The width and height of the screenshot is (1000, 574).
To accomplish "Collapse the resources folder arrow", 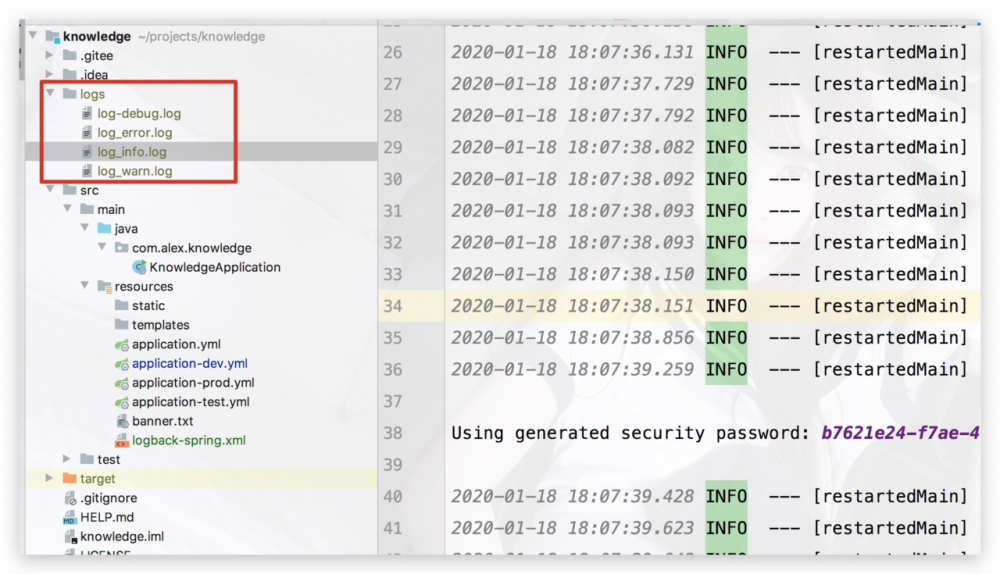I will click(85, 286).
